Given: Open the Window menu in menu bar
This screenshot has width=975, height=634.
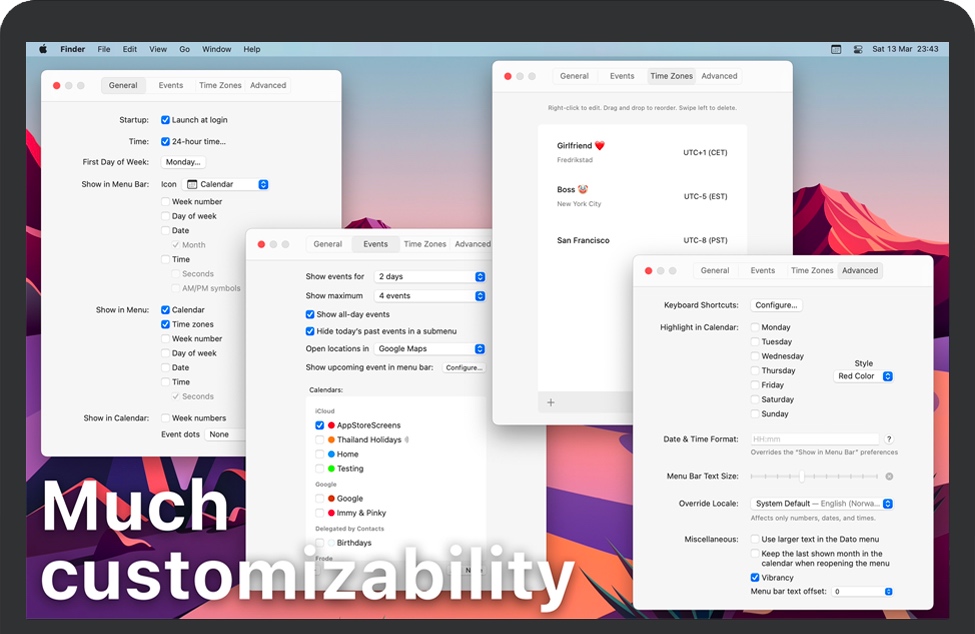Looking at the screenshot, I should coord(216,49).
